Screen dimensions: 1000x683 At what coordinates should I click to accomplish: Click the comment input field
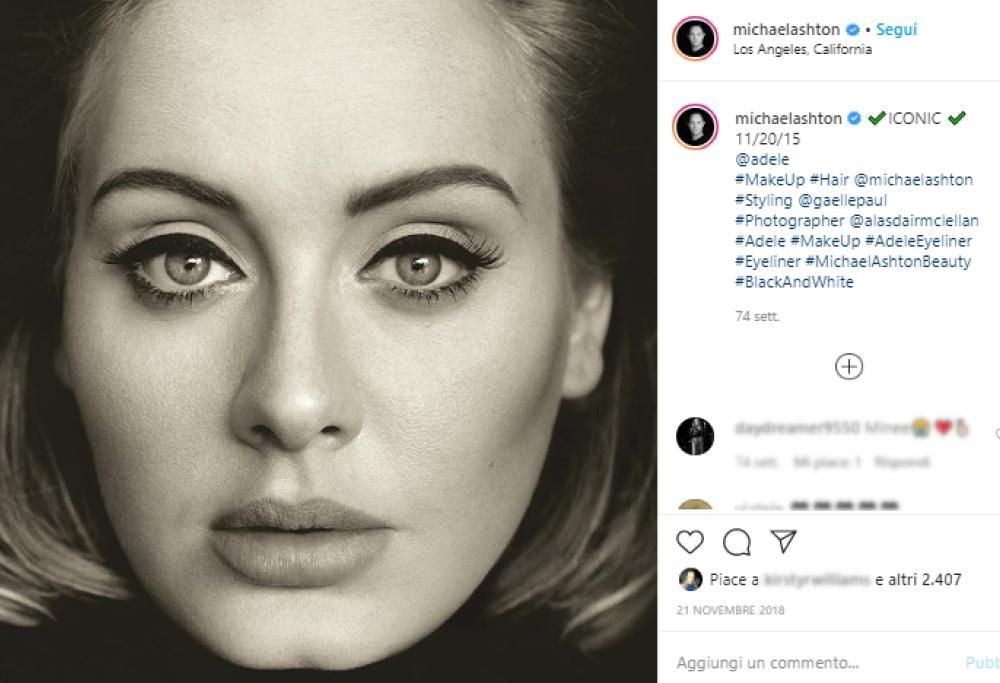pyautogui.click(x=800, y=662)
